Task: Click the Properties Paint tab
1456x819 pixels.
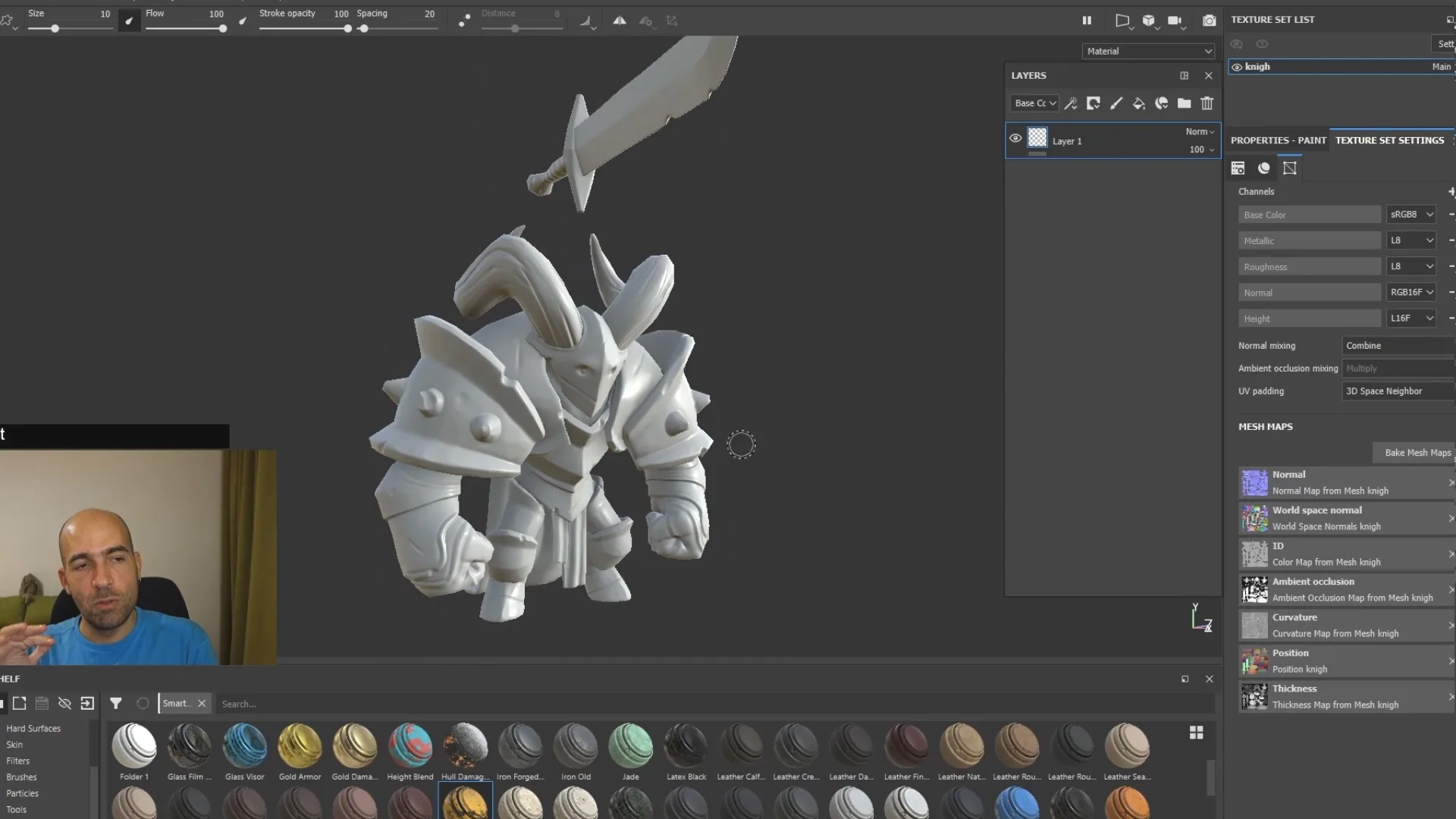Action: [1278, 140]
